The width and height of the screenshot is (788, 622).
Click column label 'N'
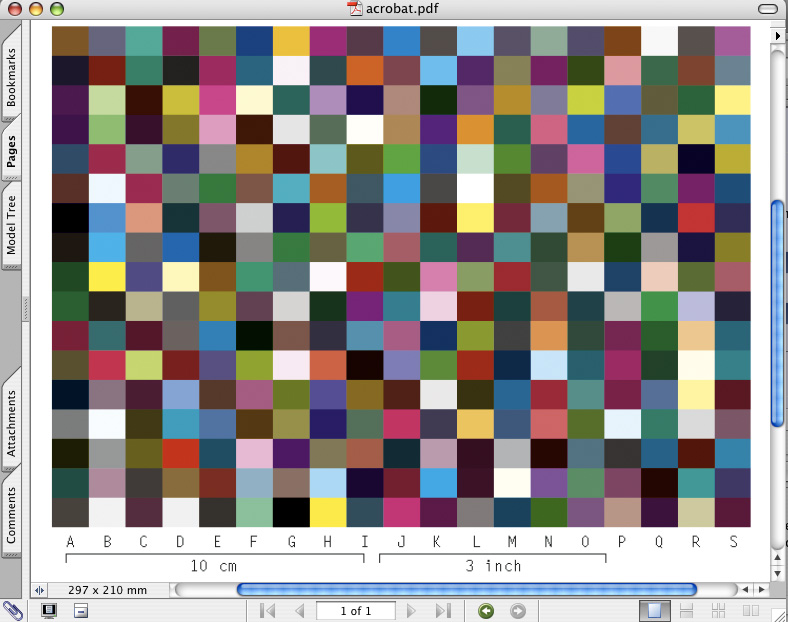point(549,542)
